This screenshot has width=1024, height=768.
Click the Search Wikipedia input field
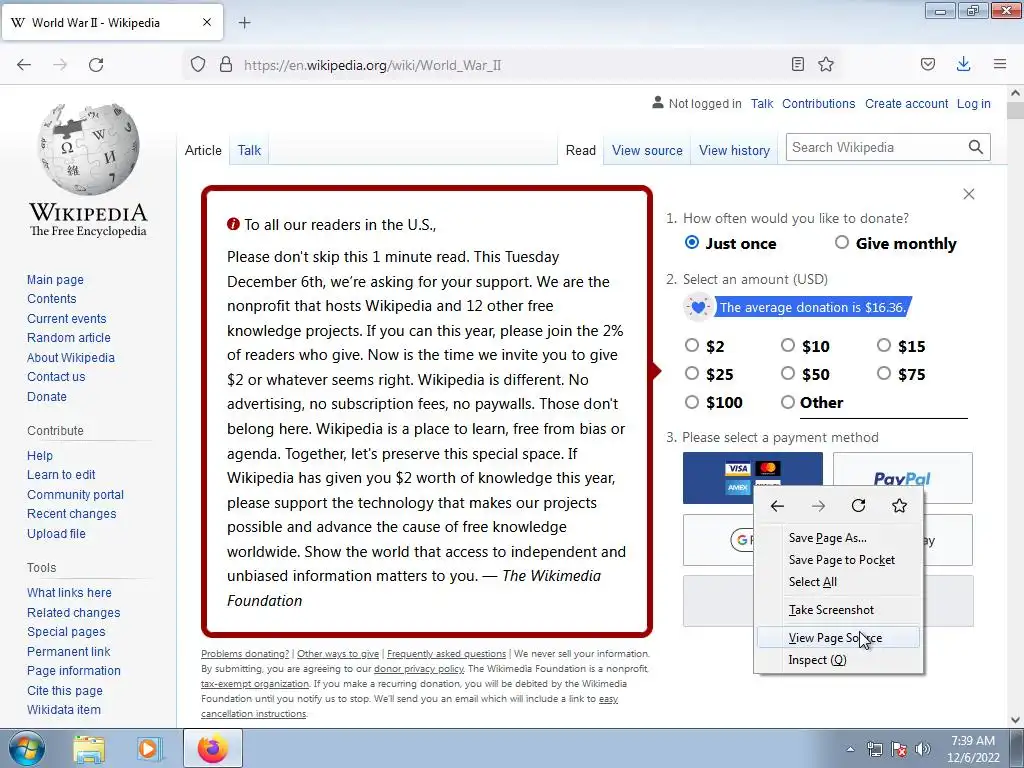[x=876, y=148]
